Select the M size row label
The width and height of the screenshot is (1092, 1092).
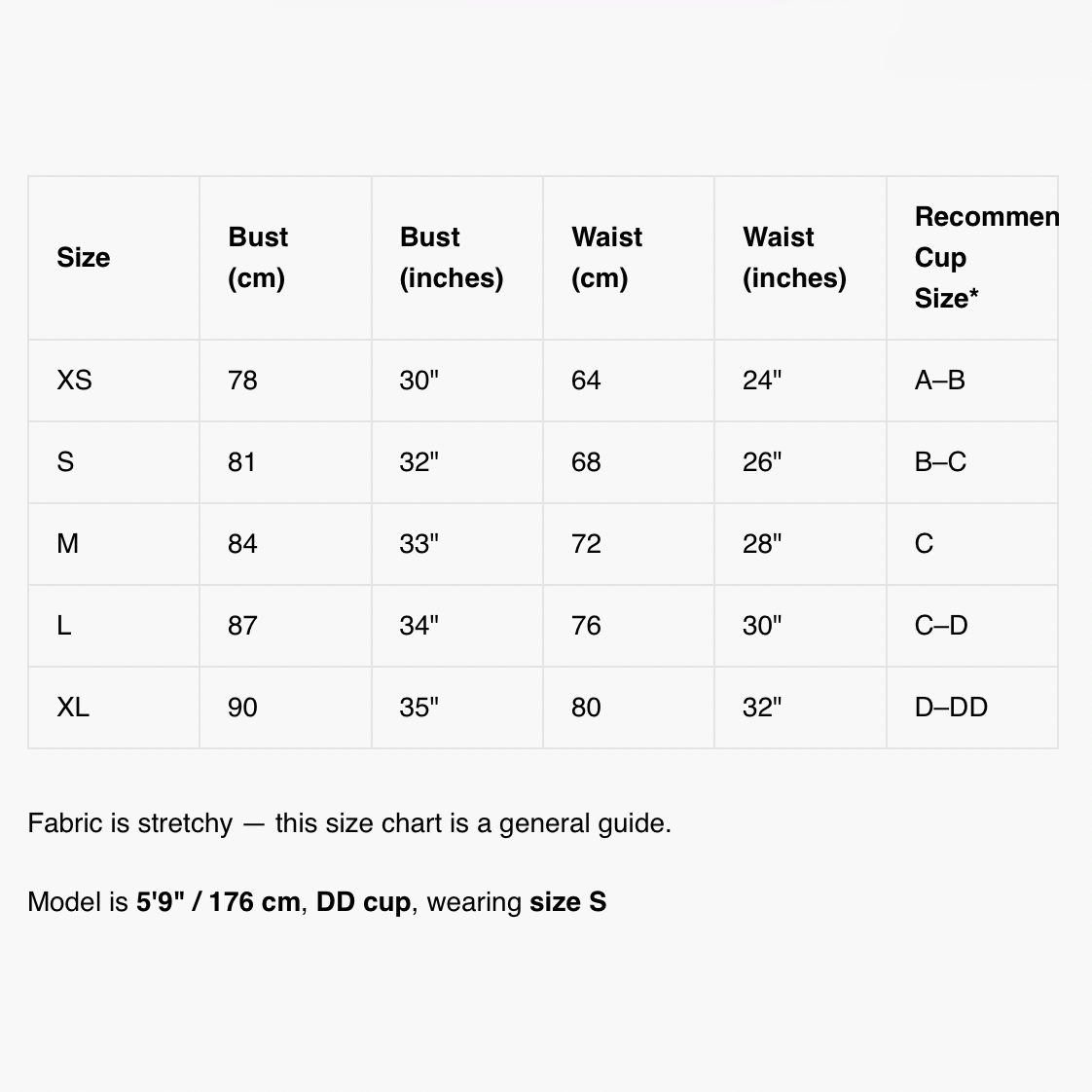pyautogui.click(x=67, y=544)
